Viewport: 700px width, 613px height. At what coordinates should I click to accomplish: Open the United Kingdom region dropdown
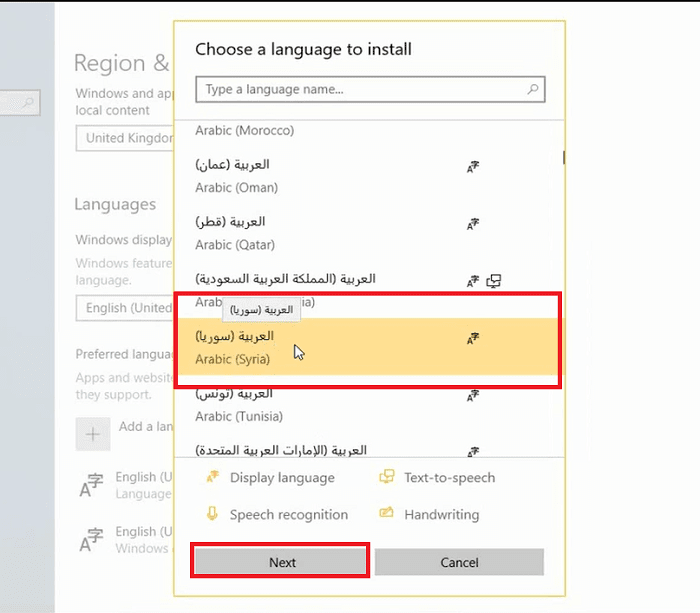click(125, 138)
